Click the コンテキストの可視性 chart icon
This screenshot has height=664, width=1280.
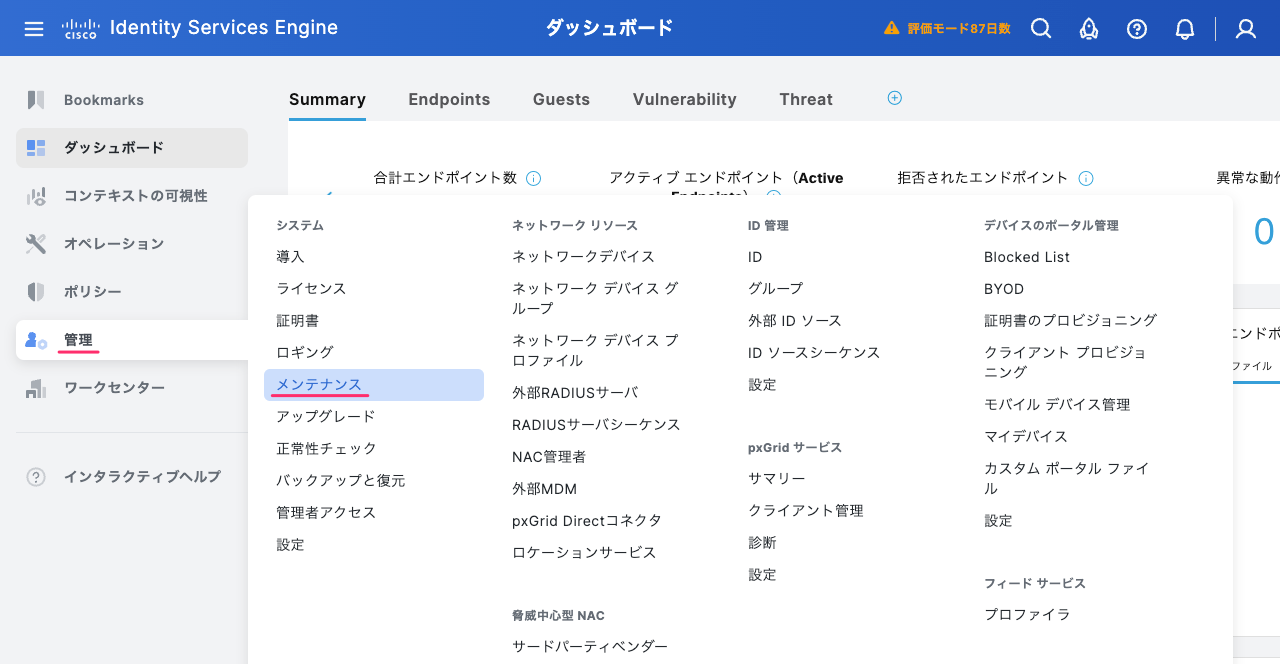36,196
